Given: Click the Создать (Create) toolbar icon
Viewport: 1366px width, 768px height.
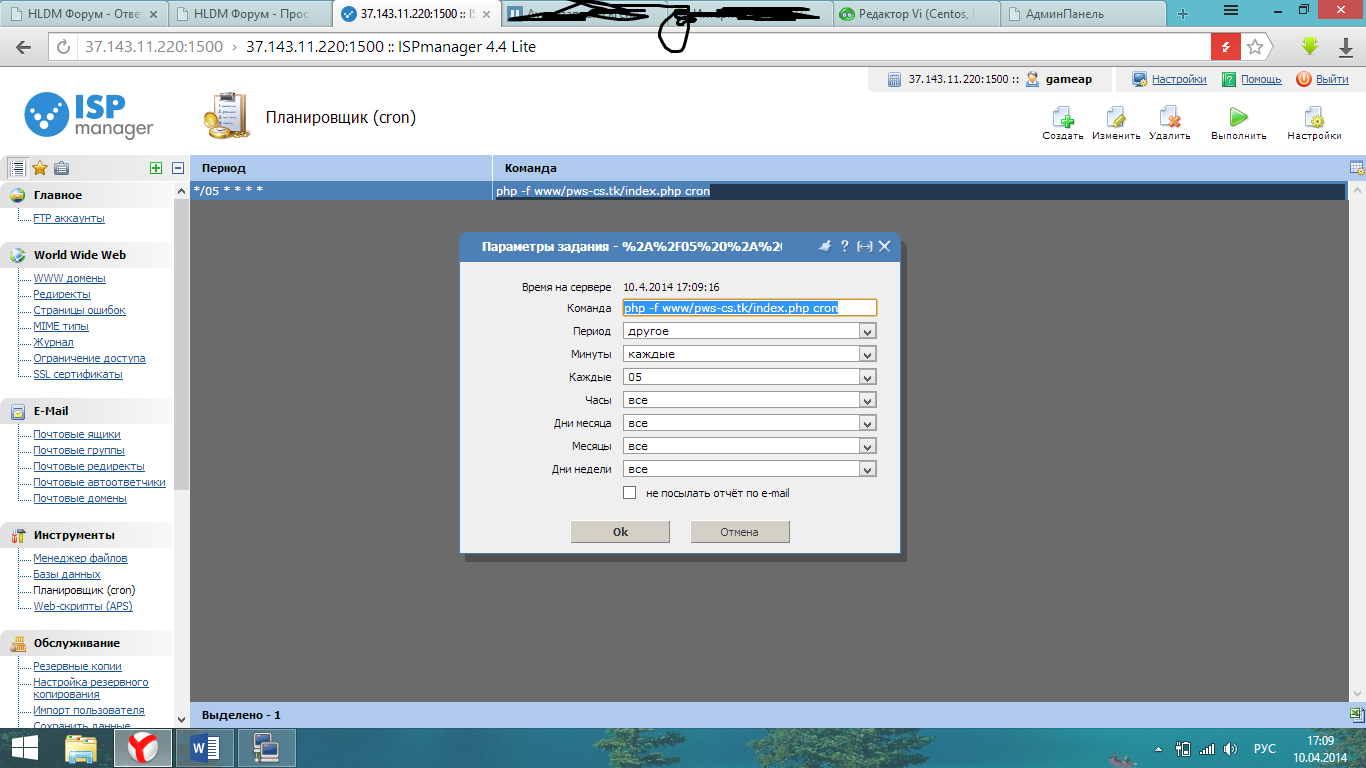Looking at the screenshot, I should point(1062,118).
